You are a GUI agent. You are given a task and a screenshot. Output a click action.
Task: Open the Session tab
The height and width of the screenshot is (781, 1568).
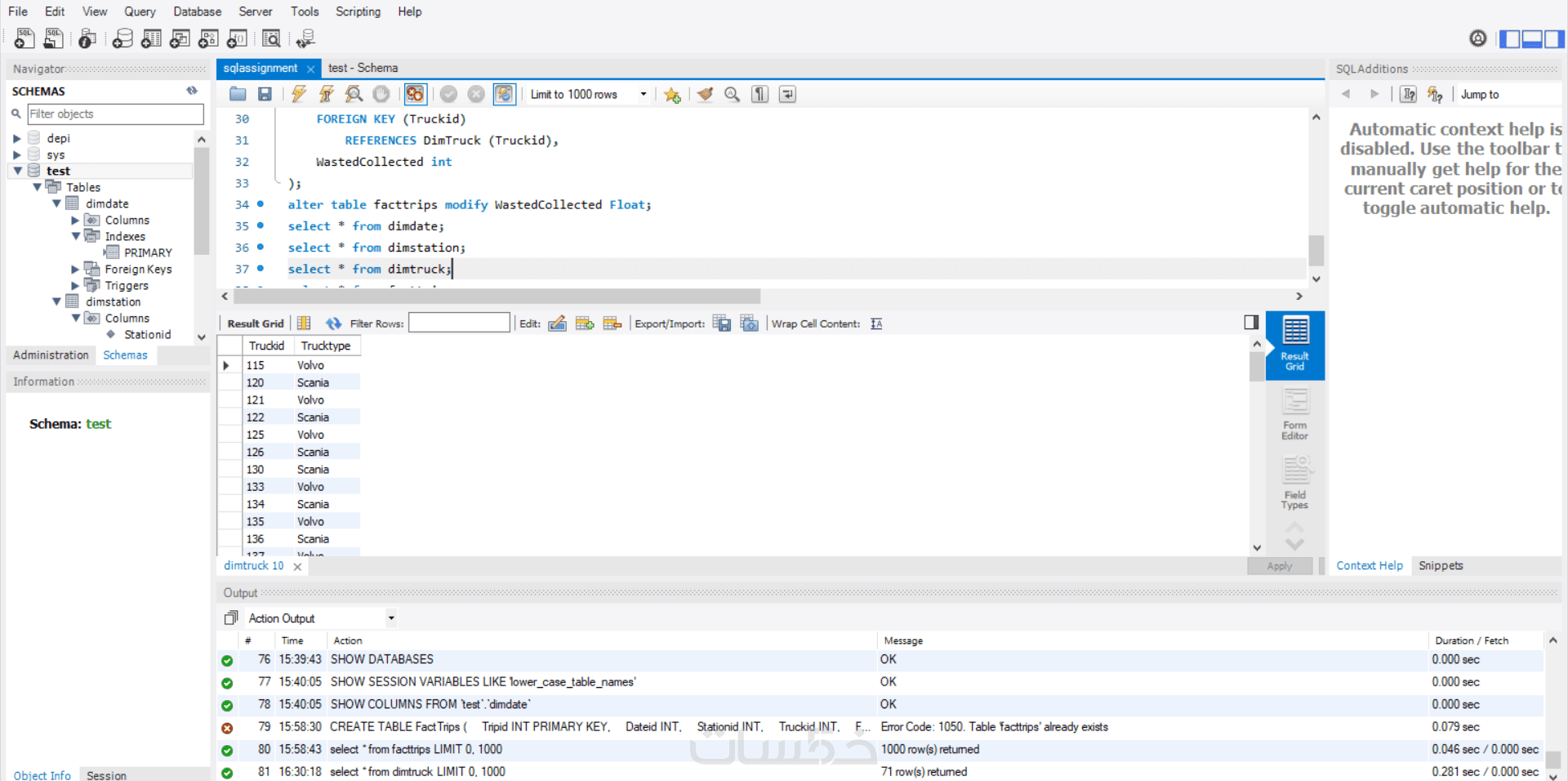(106, 775)
